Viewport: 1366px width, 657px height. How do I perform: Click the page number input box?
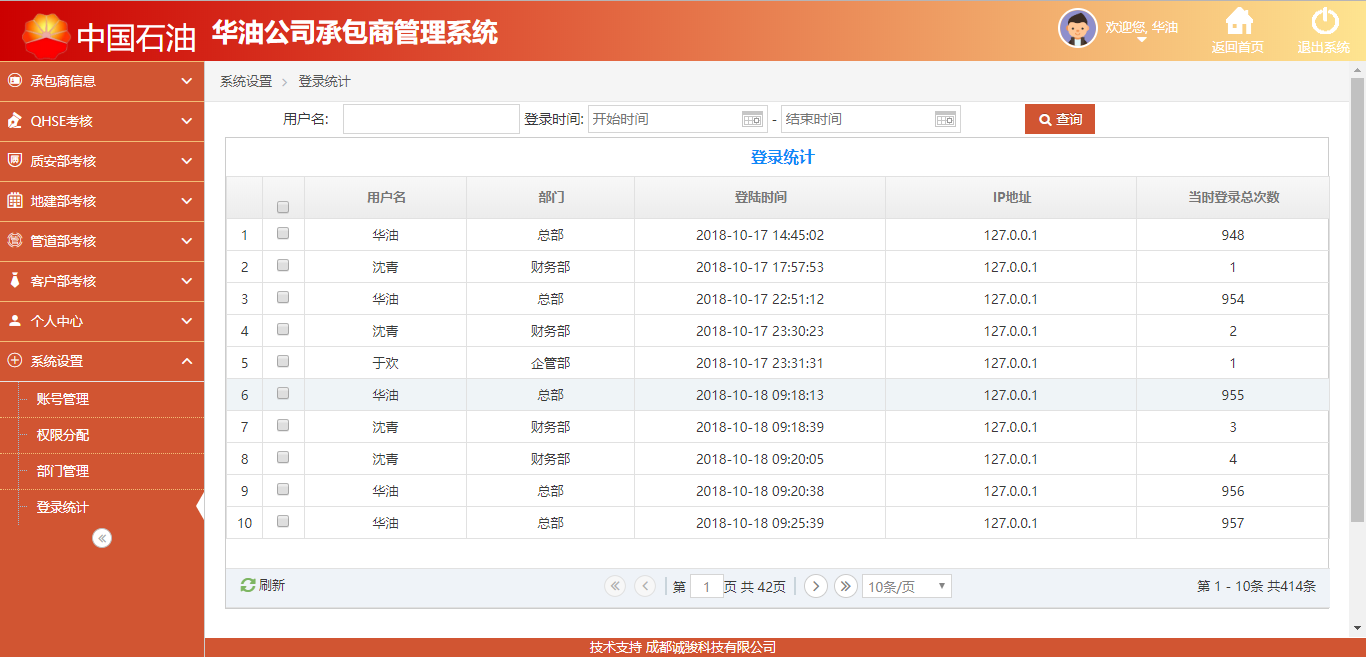click(707, 587)
